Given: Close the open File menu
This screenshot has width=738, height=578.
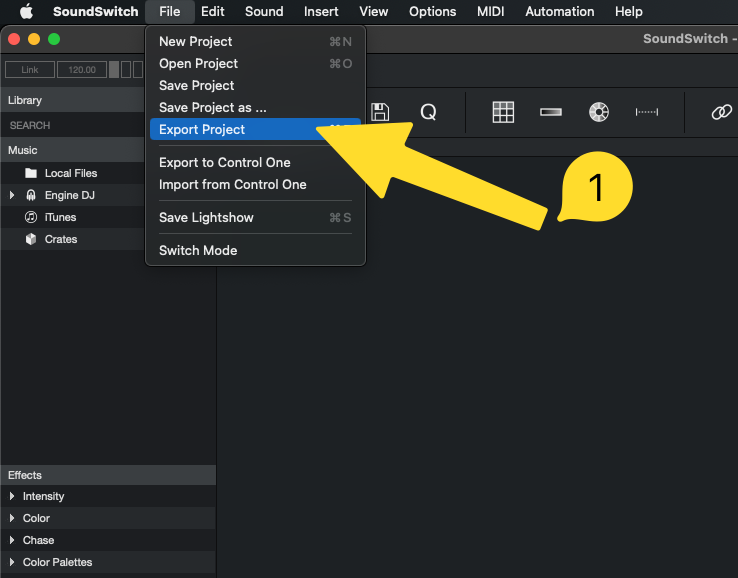Looking at the screenshot, I should [x=169, y=11].
